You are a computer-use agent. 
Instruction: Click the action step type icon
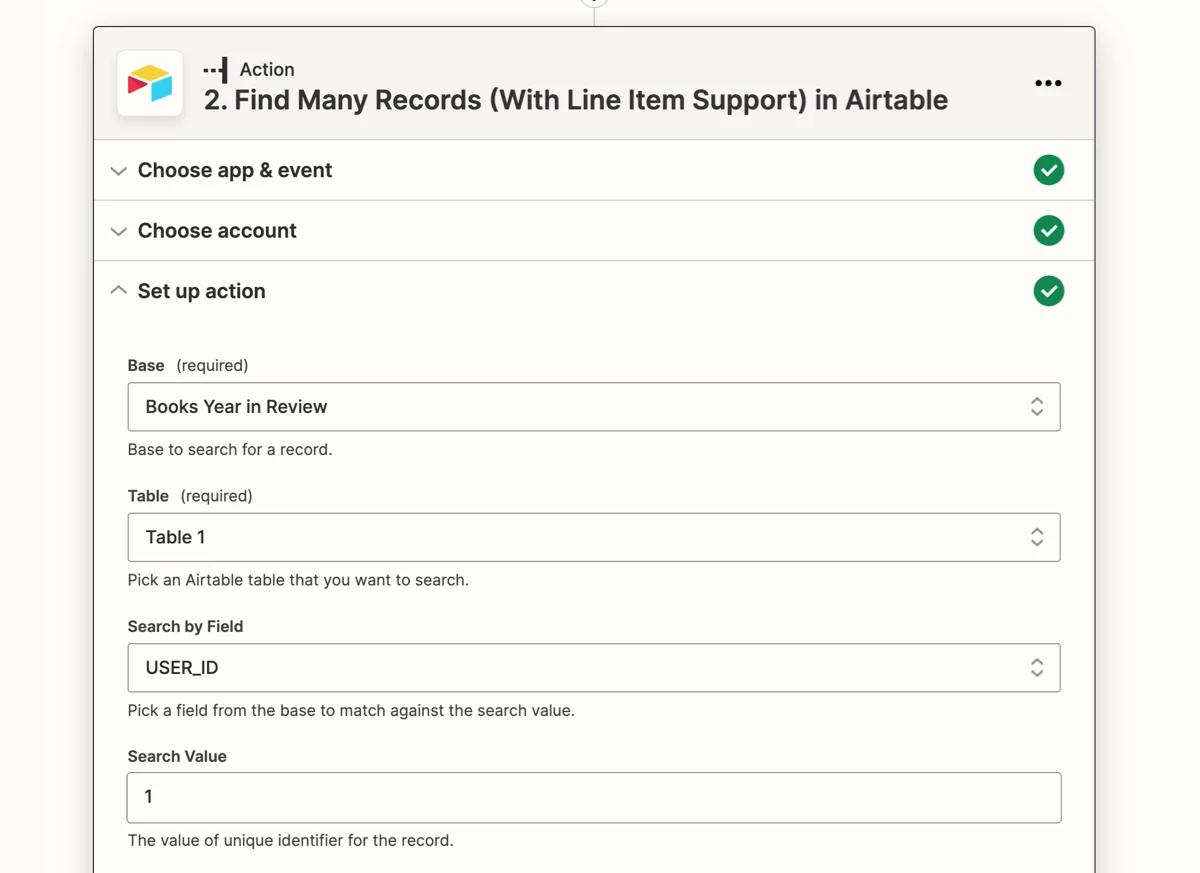pos(215,69)
